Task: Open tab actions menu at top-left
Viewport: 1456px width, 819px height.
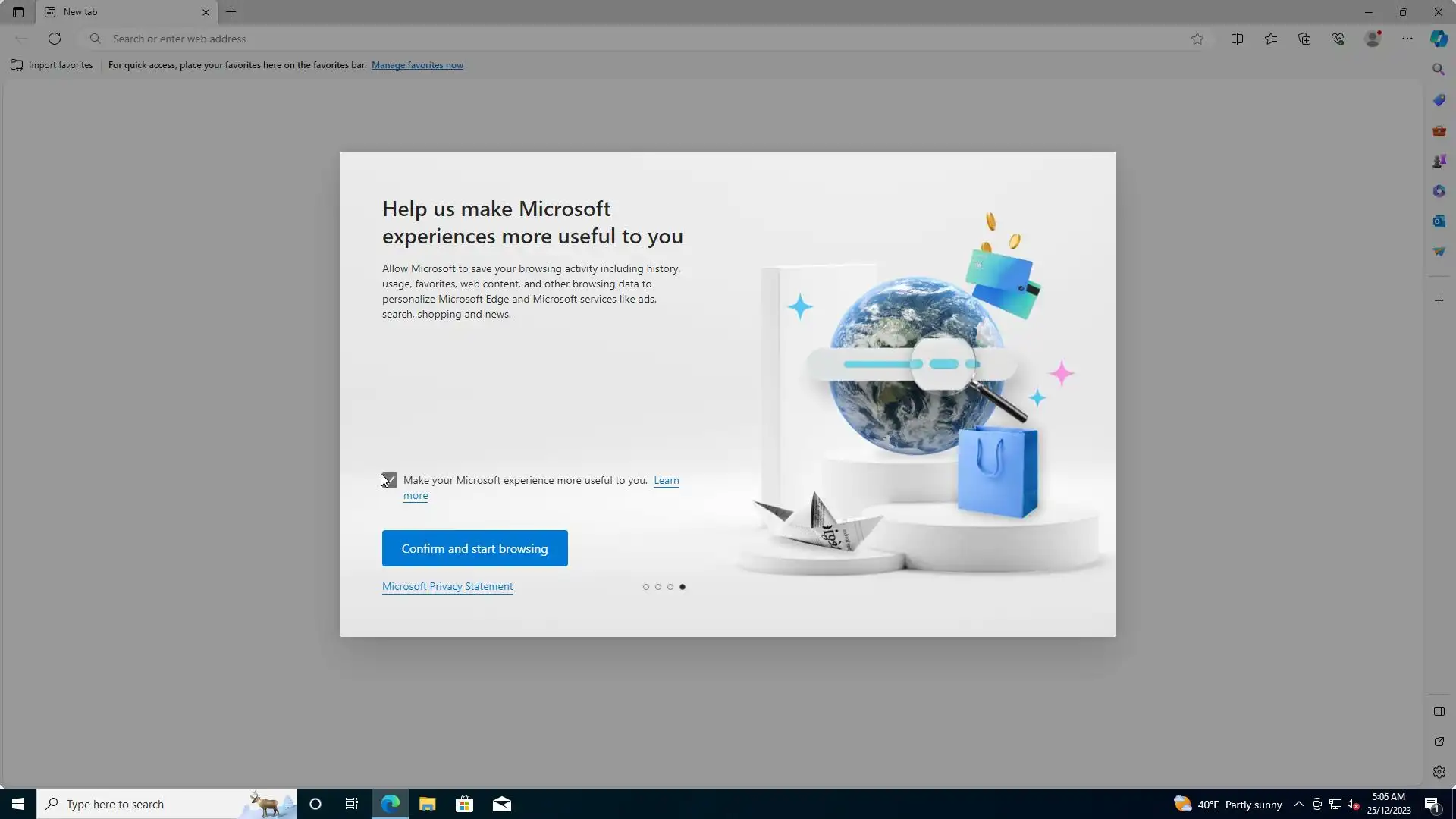Action: tap(18, 12)
